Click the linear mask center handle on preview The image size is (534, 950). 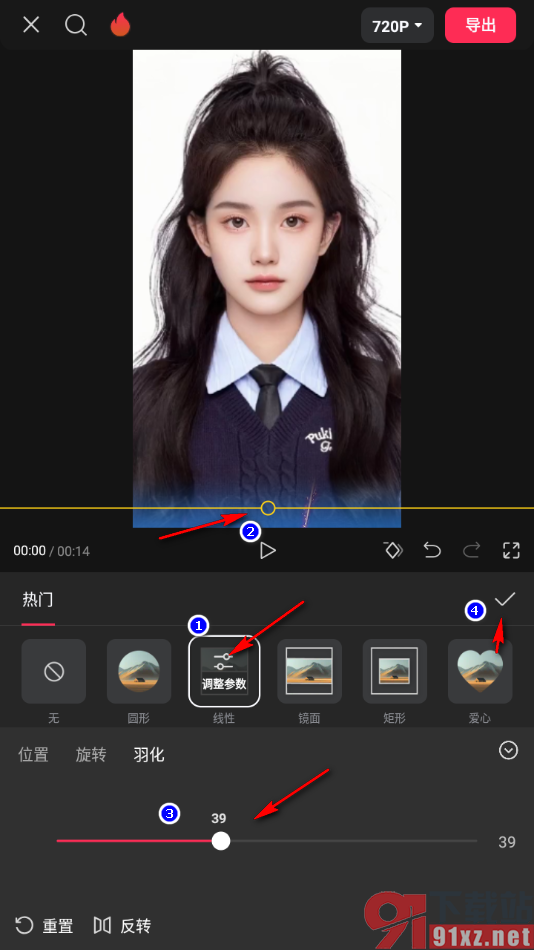pos(268,508)
